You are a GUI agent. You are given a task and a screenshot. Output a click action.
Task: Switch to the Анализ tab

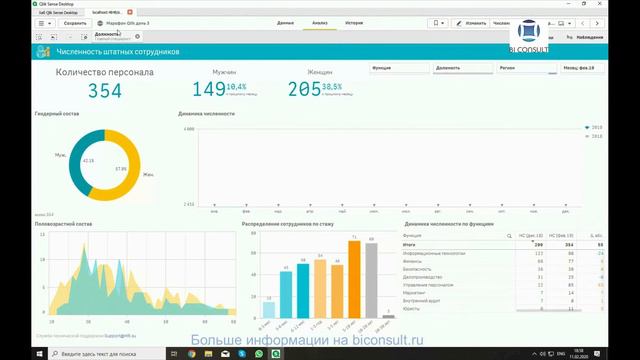(x=320, y=23)
